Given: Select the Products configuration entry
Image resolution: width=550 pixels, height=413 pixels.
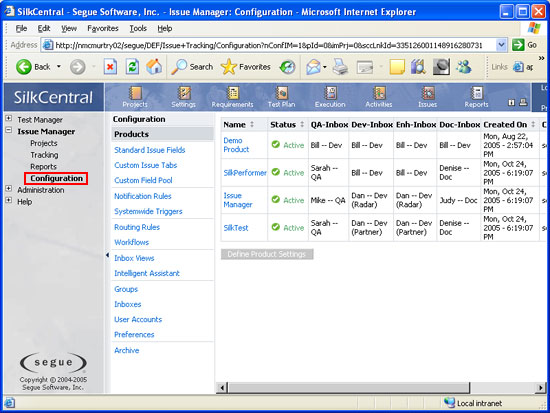Looking at the screenshot, I should (x=163, y=134).
